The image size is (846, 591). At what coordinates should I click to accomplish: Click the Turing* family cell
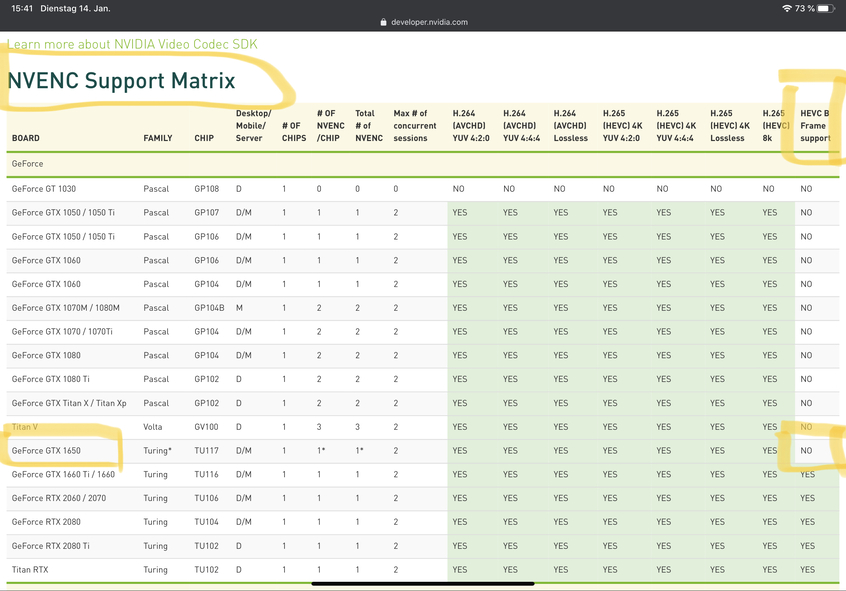[158, 451]
